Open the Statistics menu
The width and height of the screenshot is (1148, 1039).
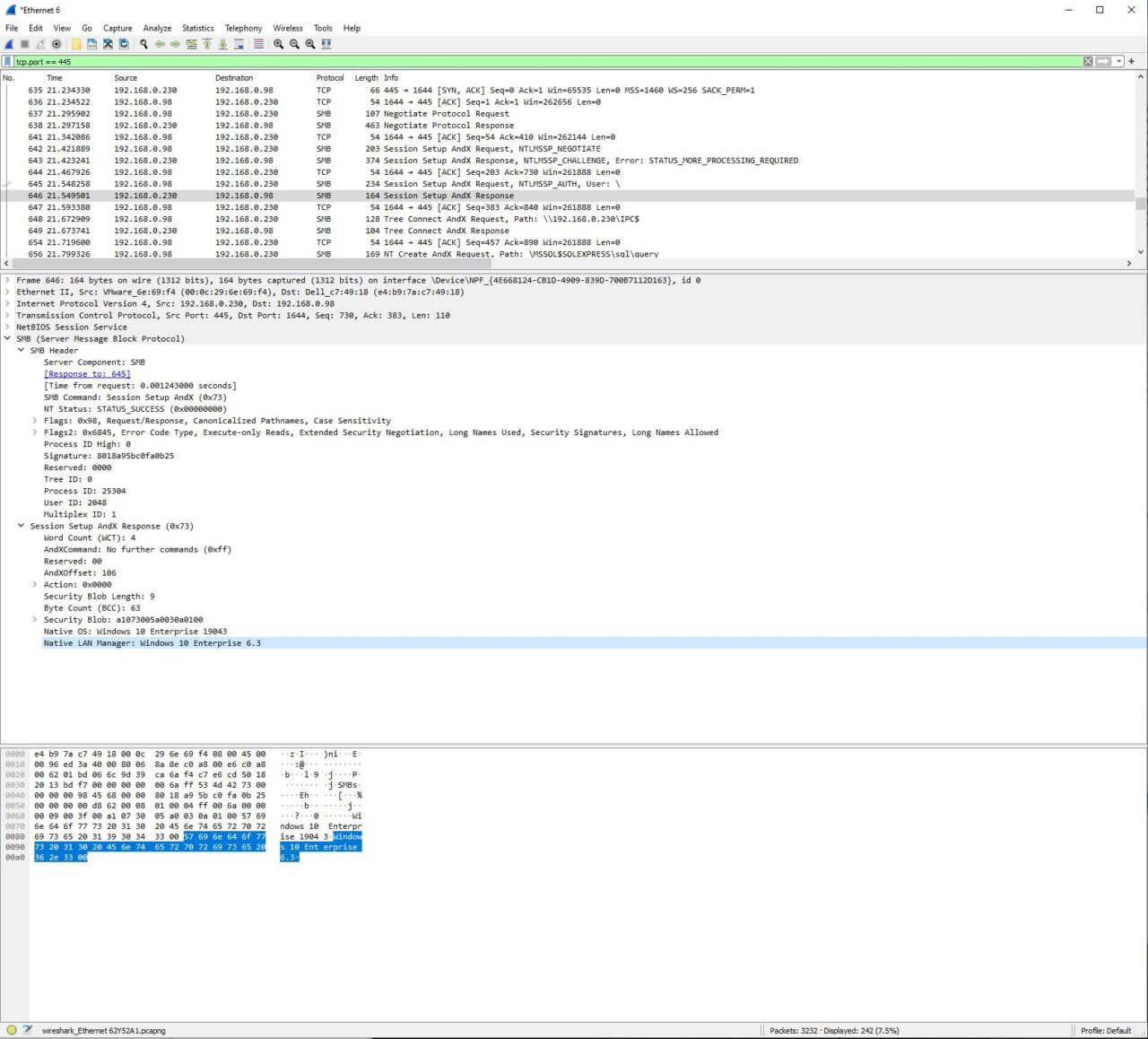click(198, 28)
